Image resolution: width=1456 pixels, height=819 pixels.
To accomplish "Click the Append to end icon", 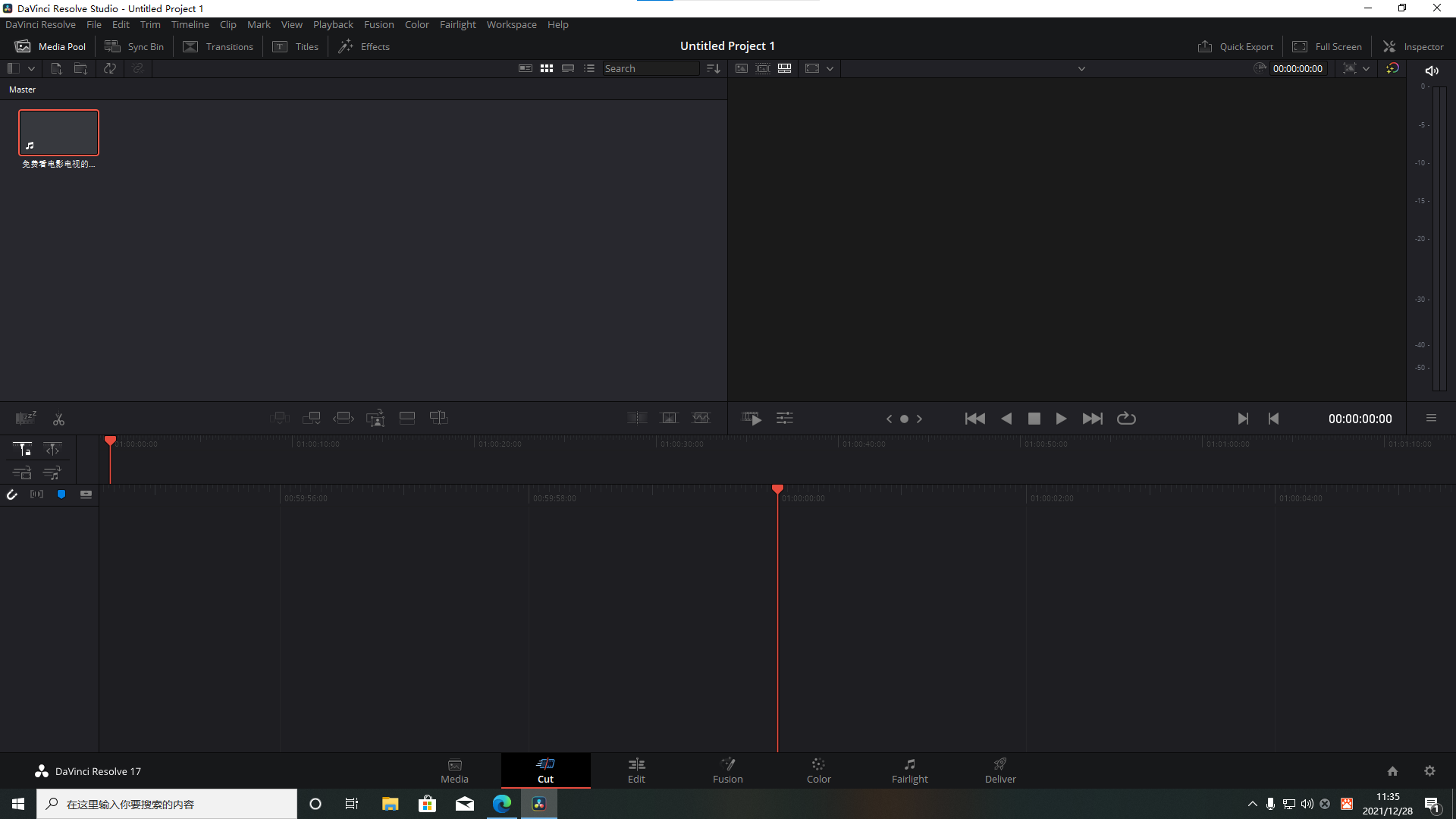I will pos(312,418).
